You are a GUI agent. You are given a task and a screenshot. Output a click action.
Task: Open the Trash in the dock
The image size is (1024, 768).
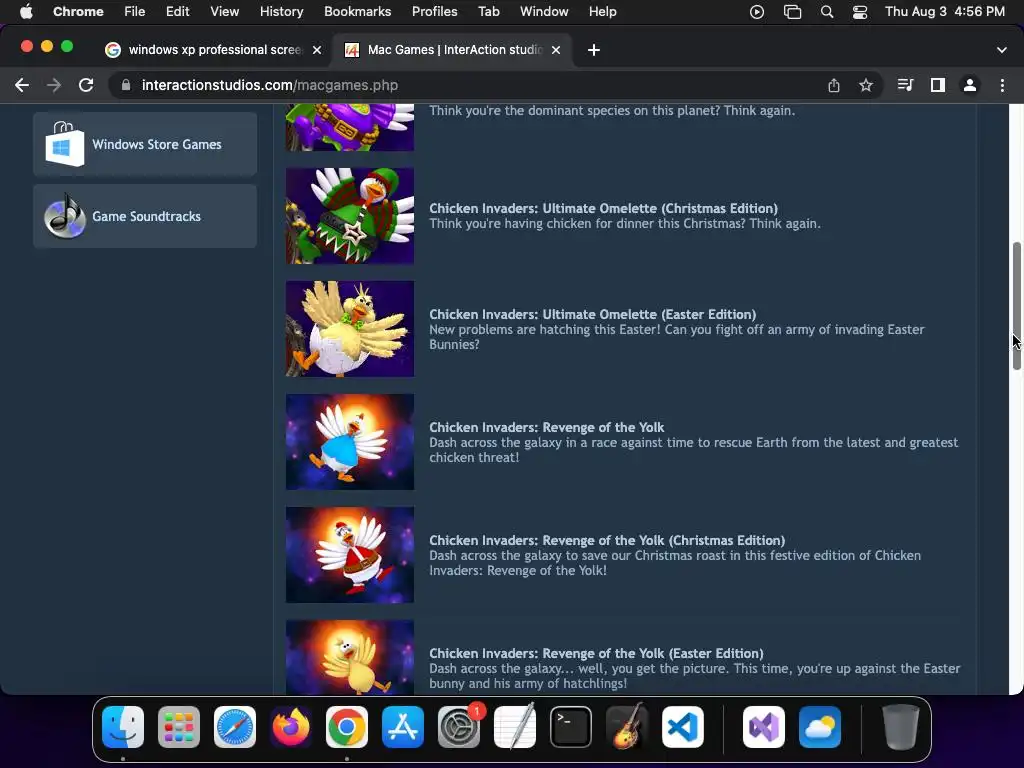tap(901, 727)
